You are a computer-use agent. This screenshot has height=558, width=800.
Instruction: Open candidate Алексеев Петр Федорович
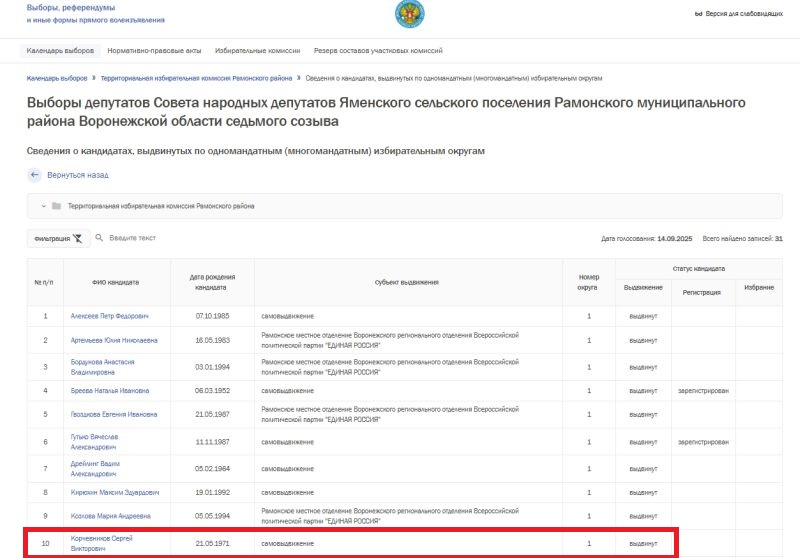pos(109,316)
